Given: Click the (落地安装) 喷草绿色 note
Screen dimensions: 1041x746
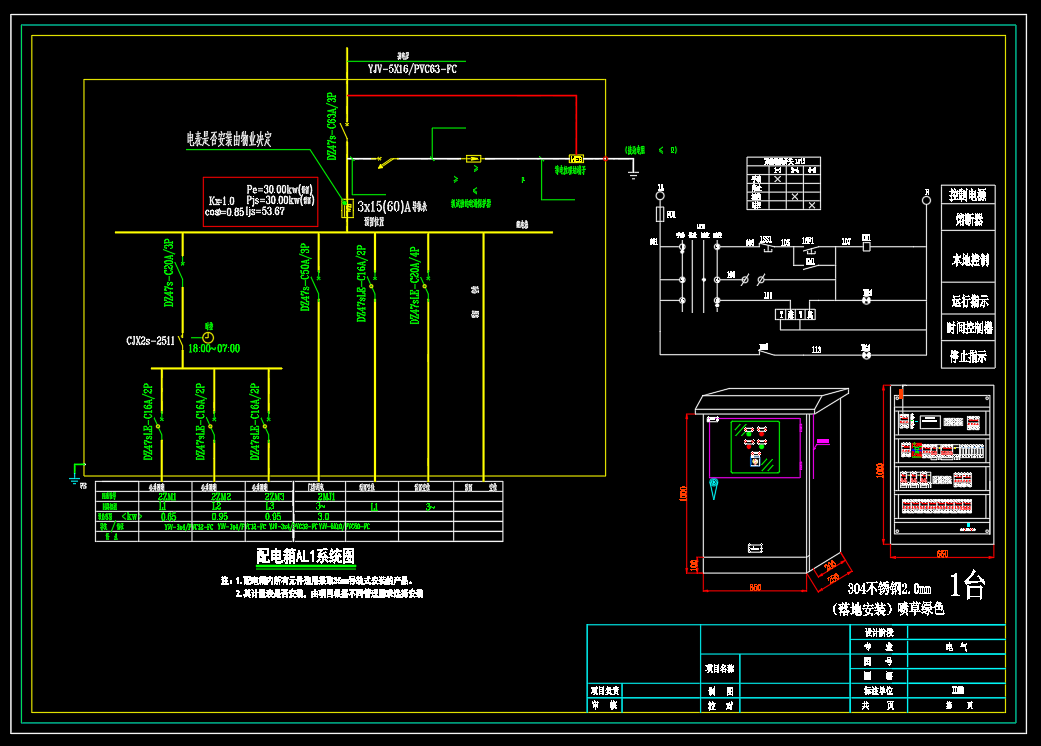Looking at the screenshot, I should click(x=888, y=609).
